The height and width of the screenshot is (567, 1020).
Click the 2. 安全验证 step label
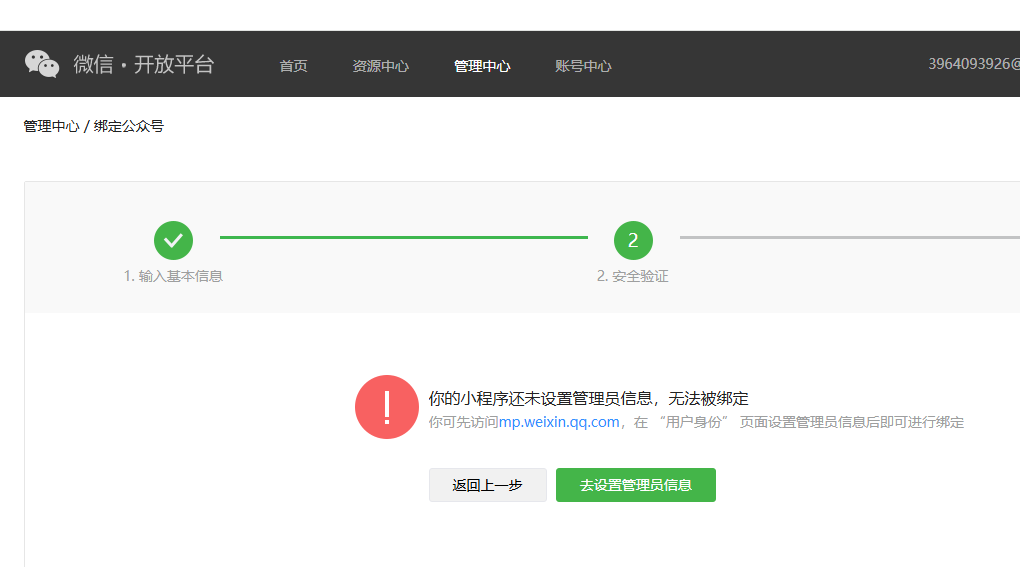click(633, 276)
